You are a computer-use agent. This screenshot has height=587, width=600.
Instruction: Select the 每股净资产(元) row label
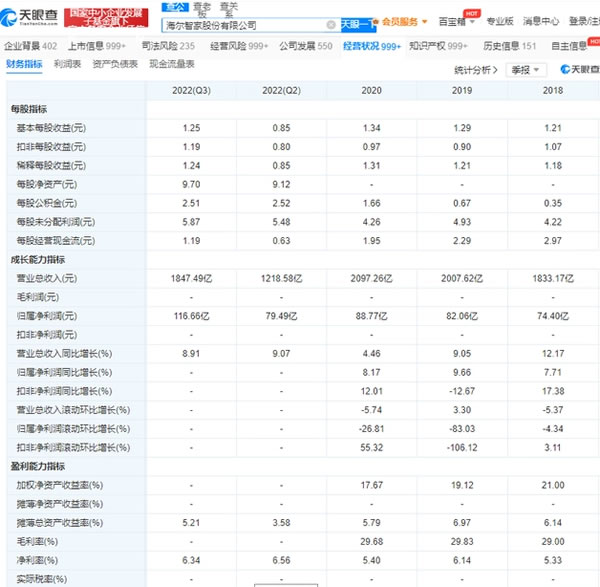pos(47,184)
